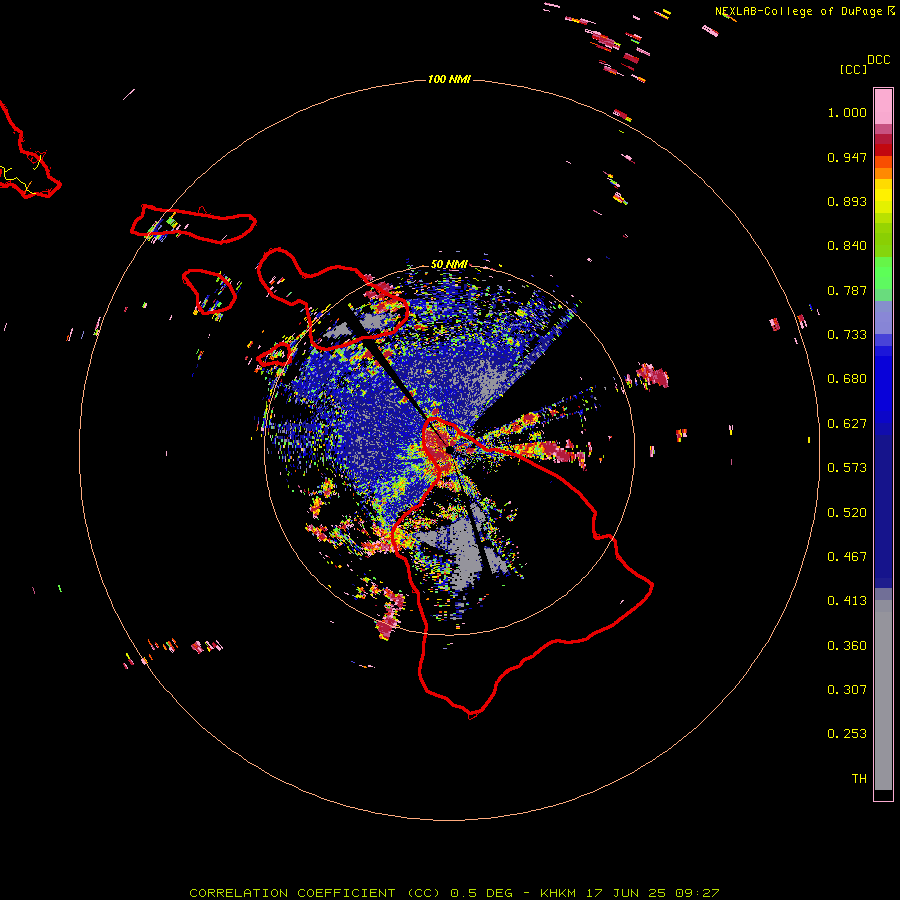Click the 0.573 scale value
Screen dimensions: 900x900
click(x=847, y=468)
